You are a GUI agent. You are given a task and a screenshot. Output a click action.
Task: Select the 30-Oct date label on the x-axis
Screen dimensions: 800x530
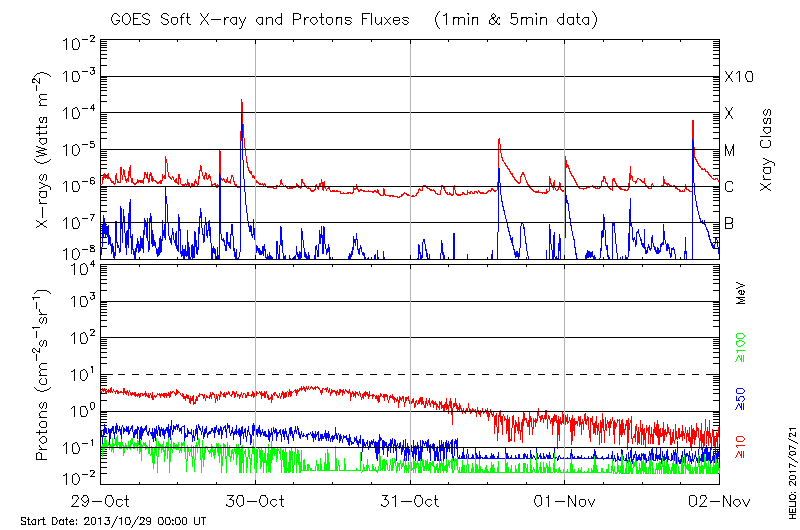(x=256, y=500)
